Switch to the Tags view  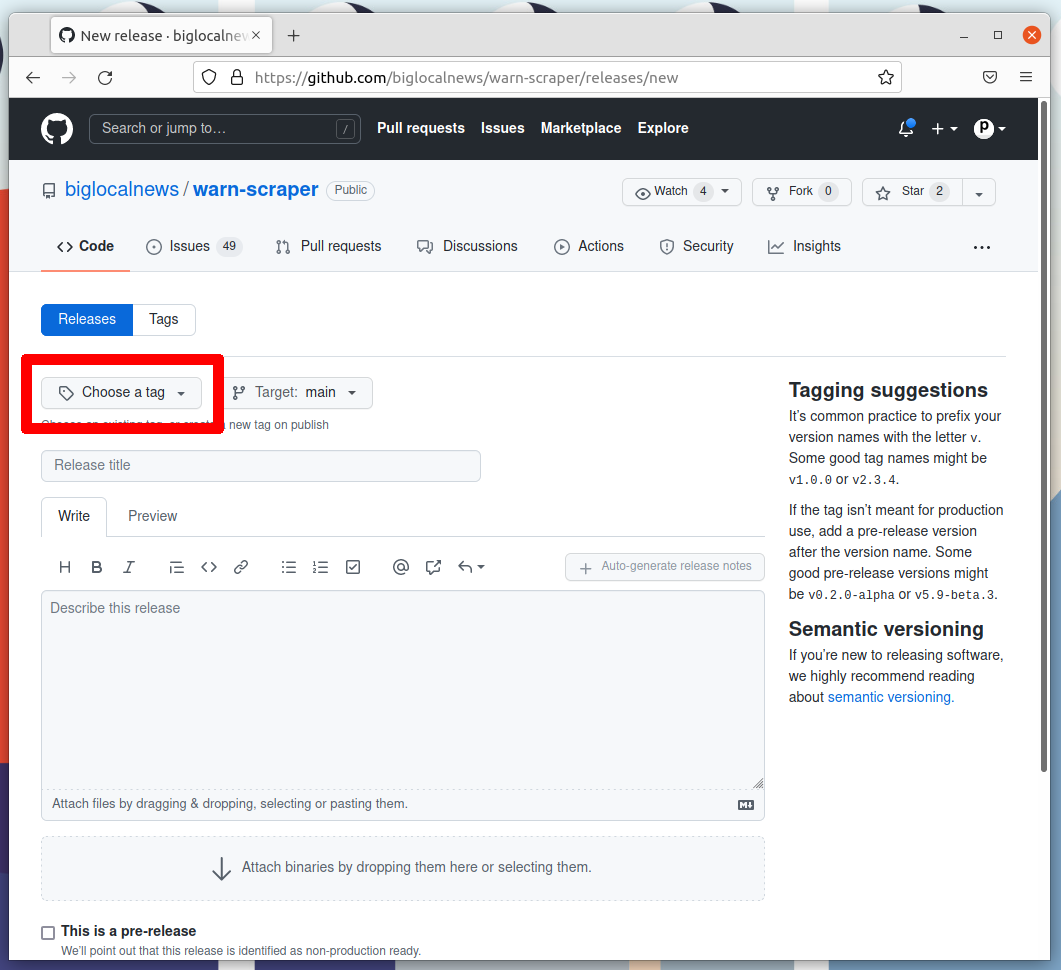[164, 319]
